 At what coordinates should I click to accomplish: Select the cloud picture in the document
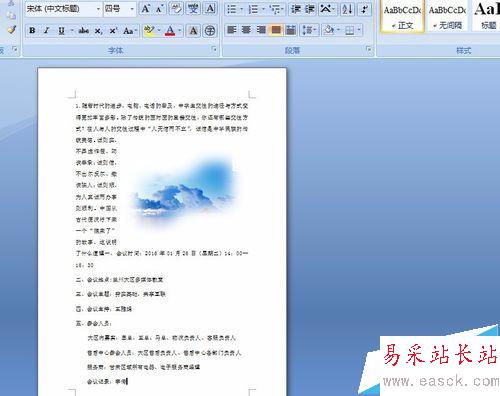coord(184,192)
